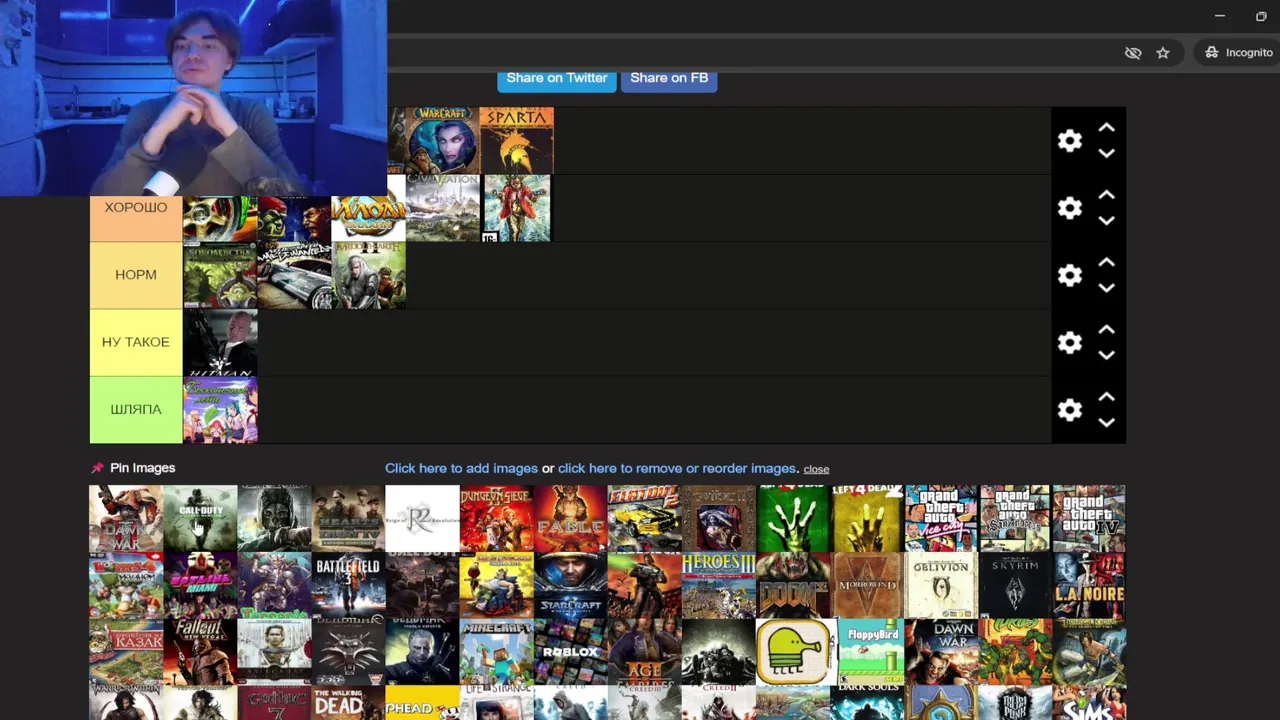
Task: Open 'Click here to add images' link
Action: coord(461,468)
